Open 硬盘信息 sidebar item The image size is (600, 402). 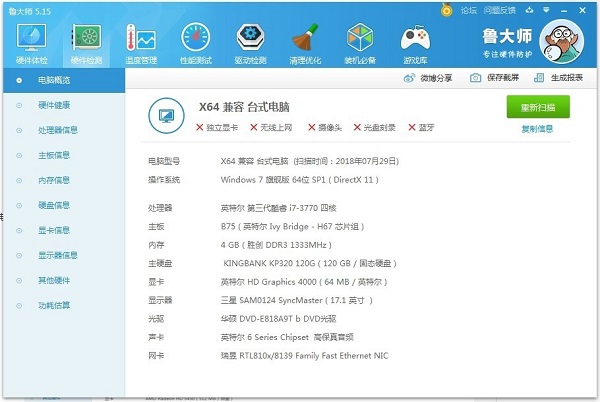(53, 205)
